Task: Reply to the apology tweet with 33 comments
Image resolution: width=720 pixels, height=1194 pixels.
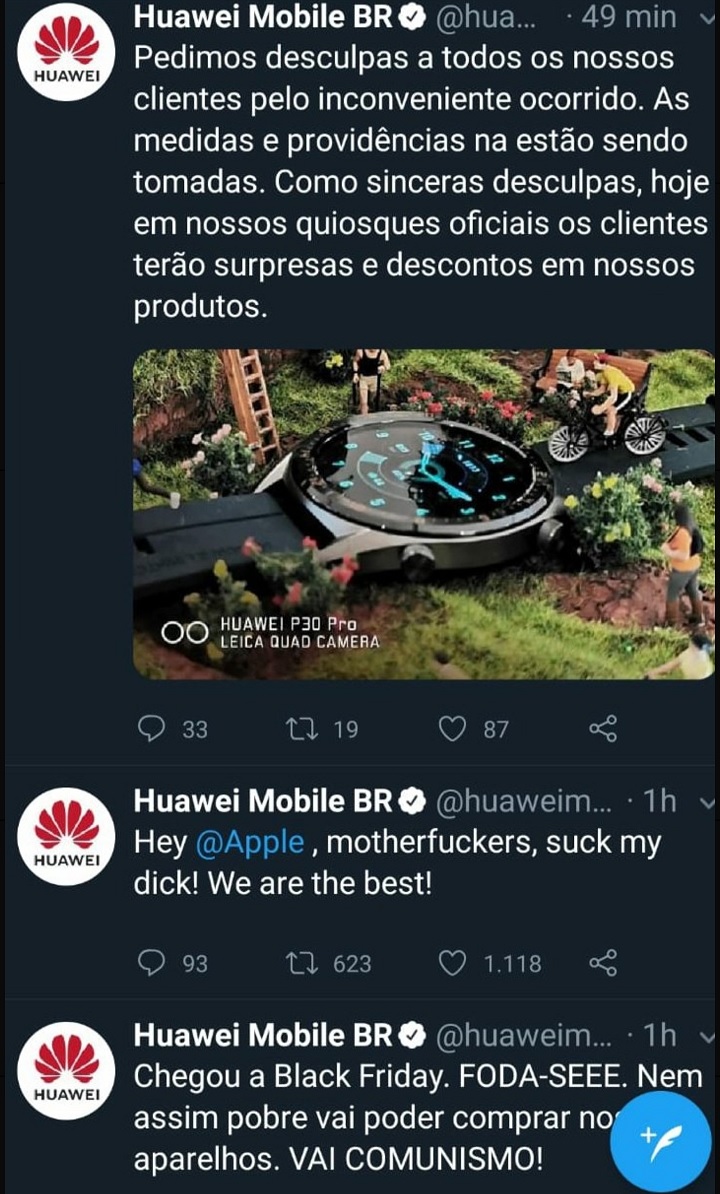Action: 151,729
